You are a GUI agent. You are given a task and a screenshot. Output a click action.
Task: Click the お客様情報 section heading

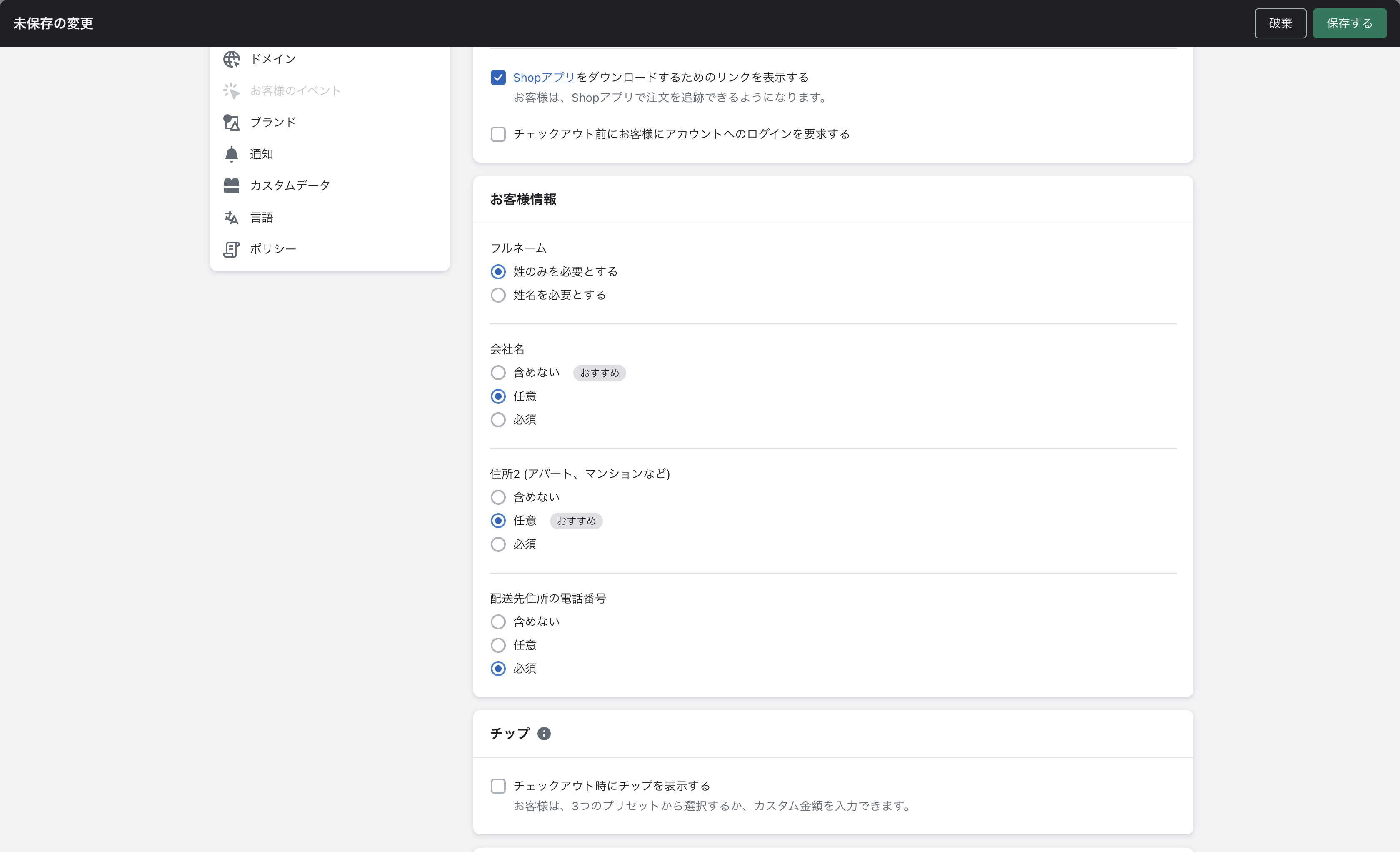tap(523, 200)
